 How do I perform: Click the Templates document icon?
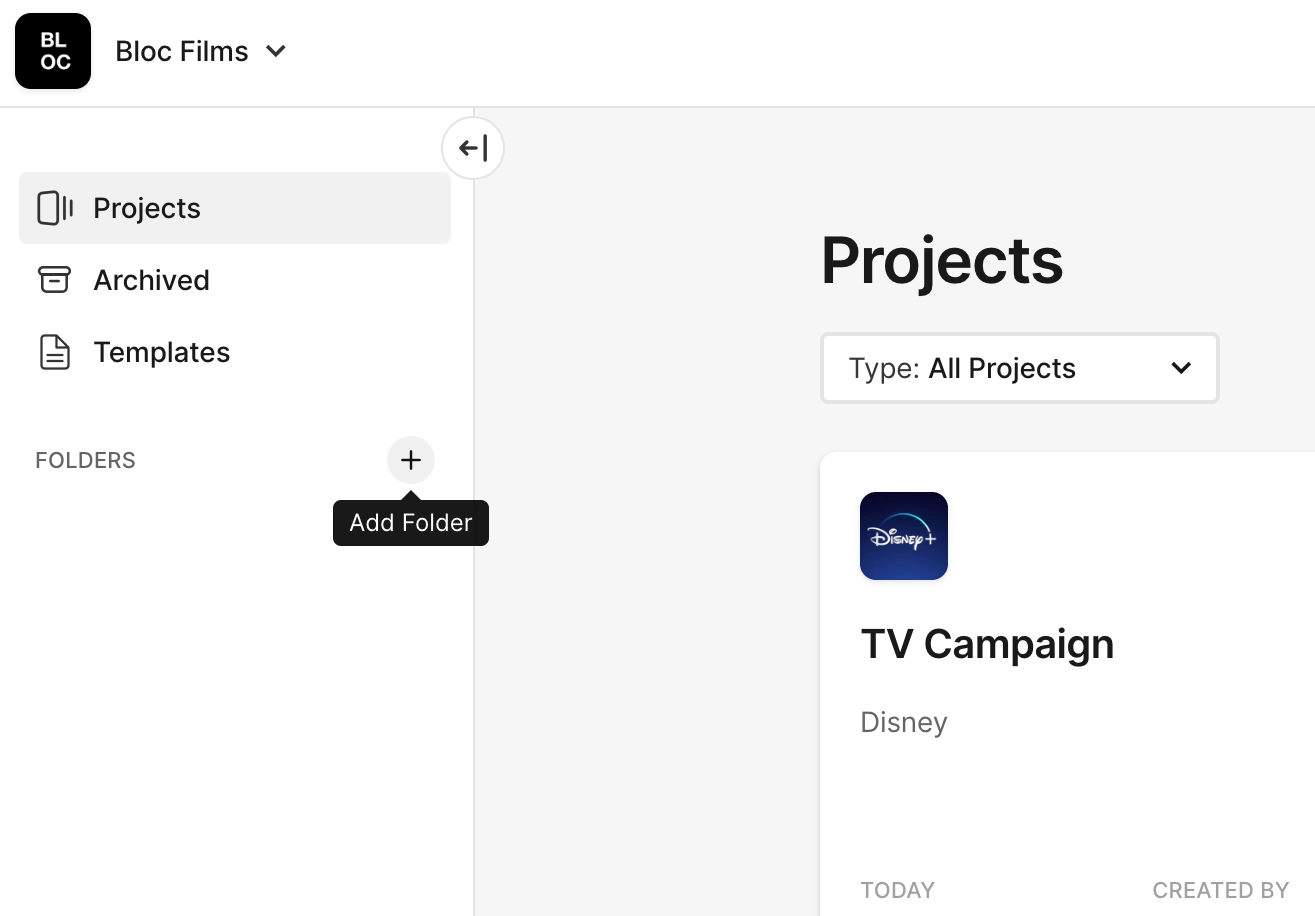[x=55, y=352]
